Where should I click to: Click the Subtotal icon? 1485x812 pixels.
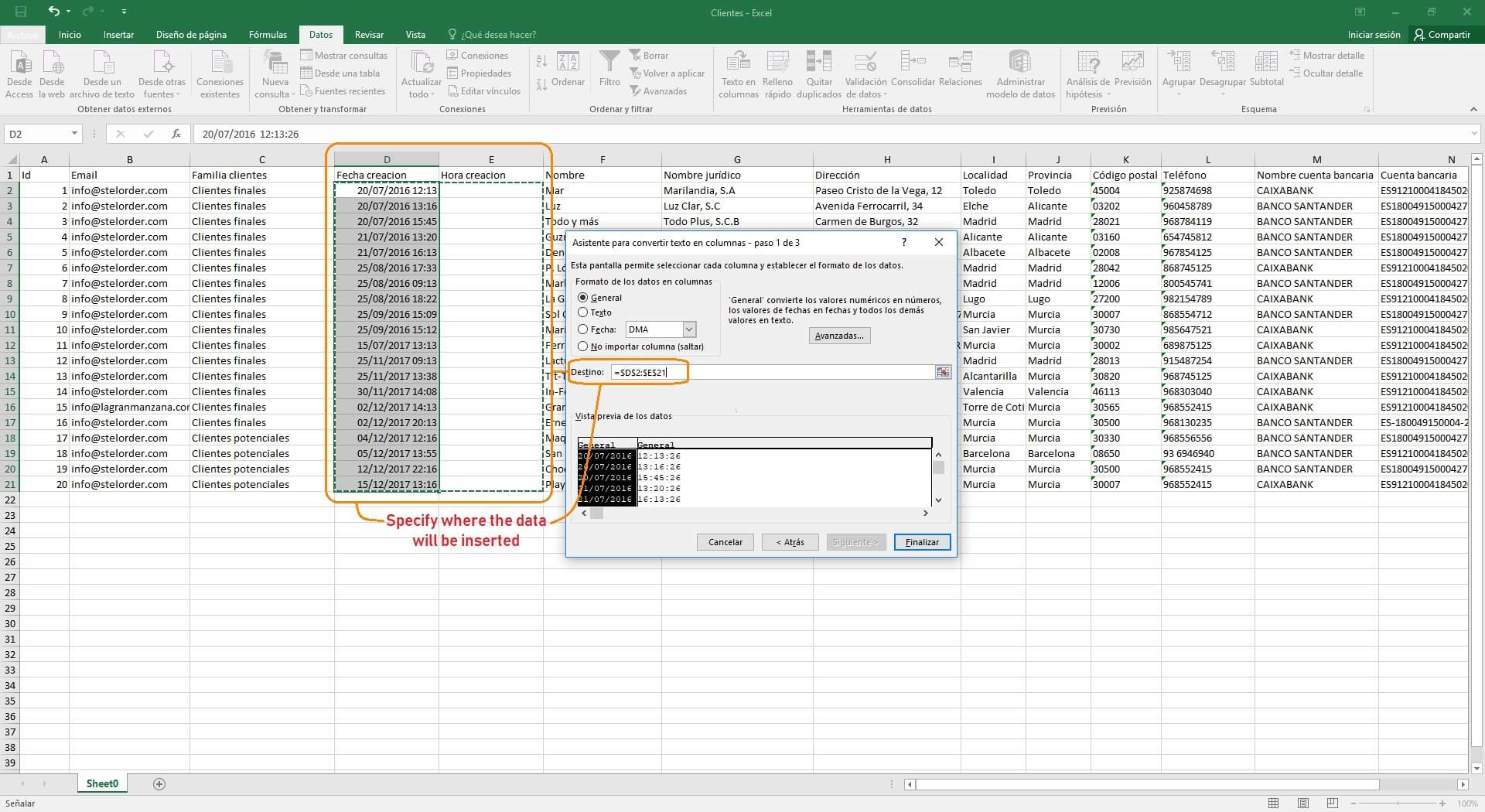tap(1266, 62)
